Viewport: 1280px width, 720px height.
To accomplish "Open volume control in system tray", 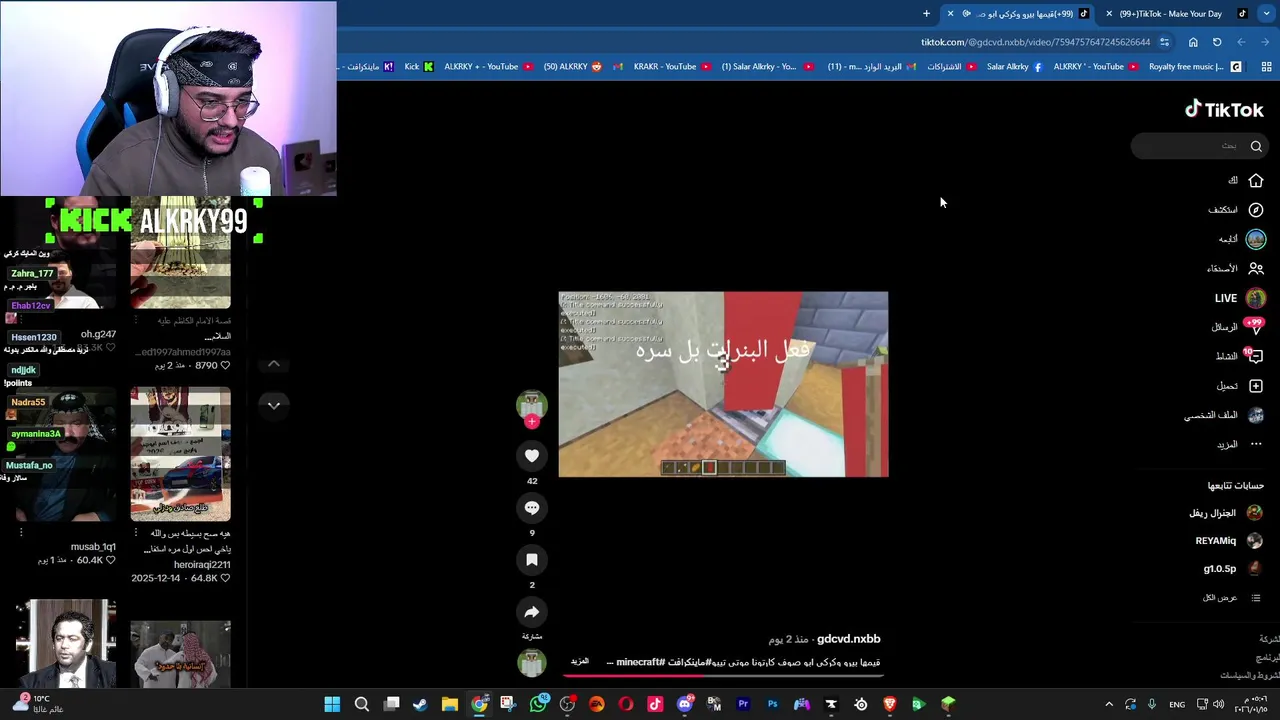I will 1218,705.
